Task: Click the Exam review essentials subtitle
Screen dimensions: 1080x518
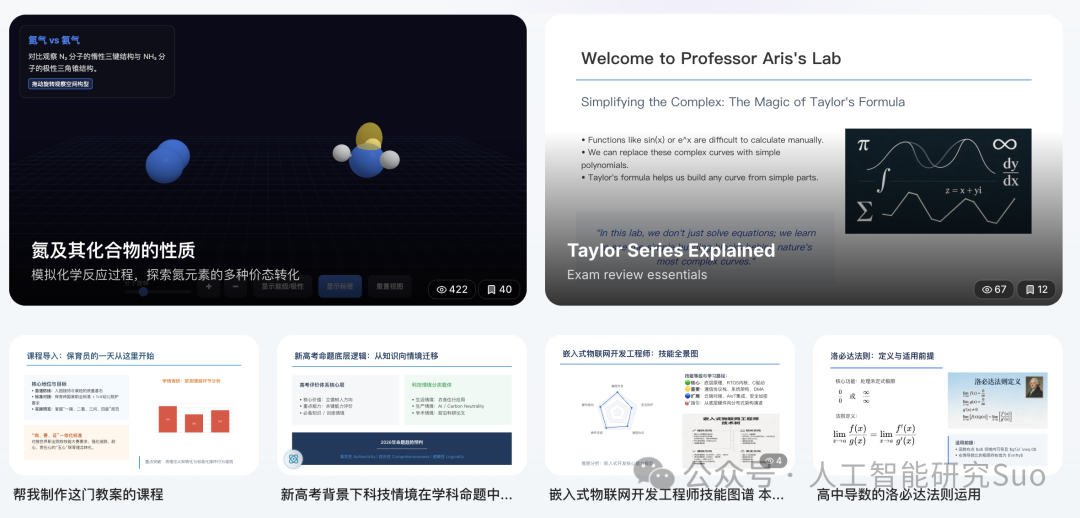Action: point(637,274)
